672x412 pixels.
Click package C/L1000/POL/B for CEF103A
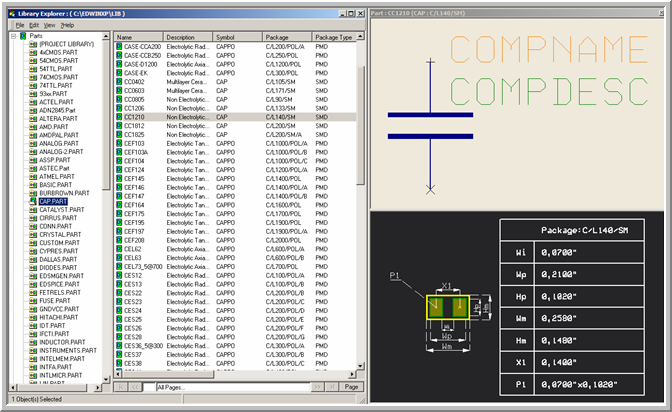coord(286,152)
